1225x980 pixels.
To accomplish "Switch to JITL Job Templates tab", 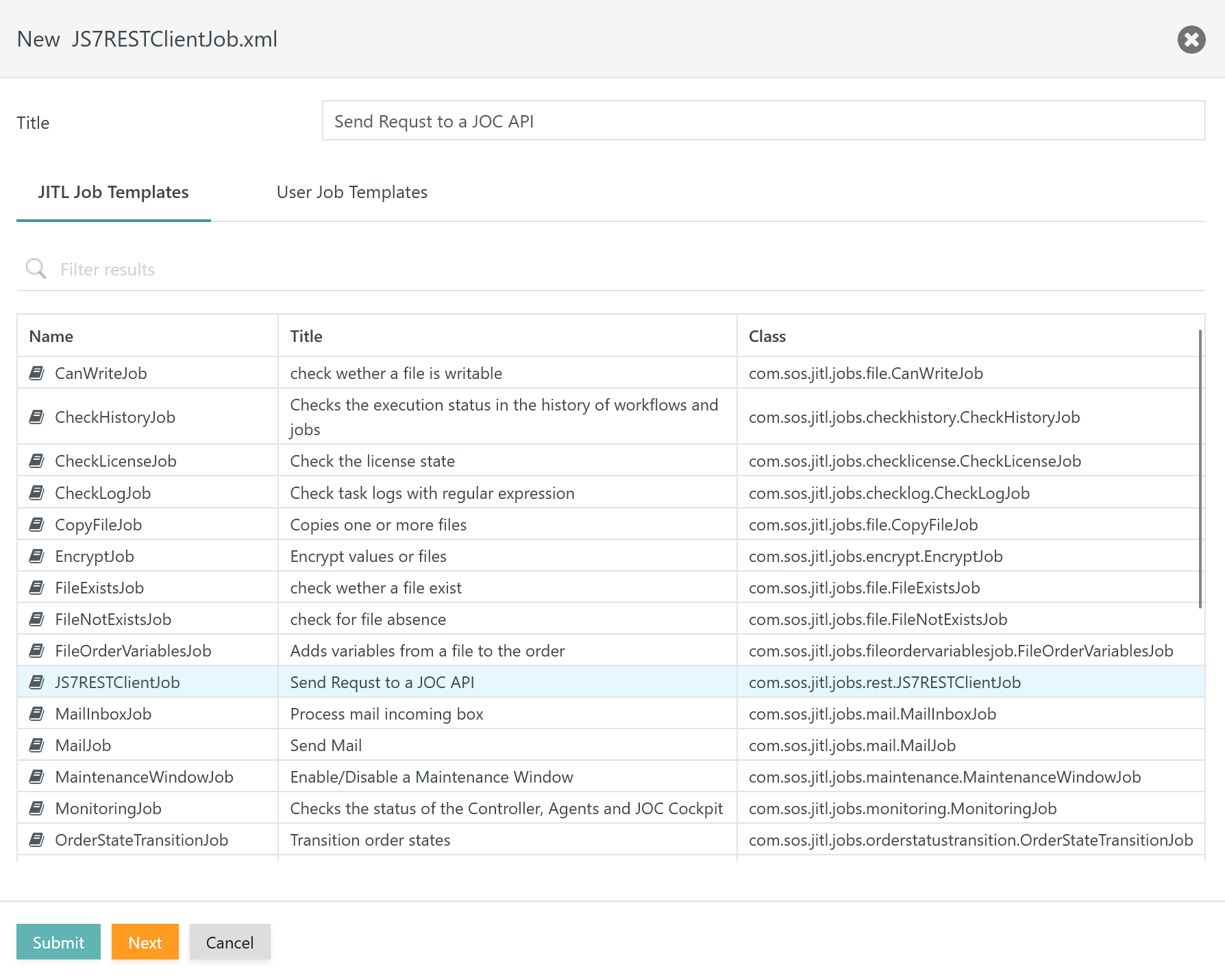I will 114,192.
